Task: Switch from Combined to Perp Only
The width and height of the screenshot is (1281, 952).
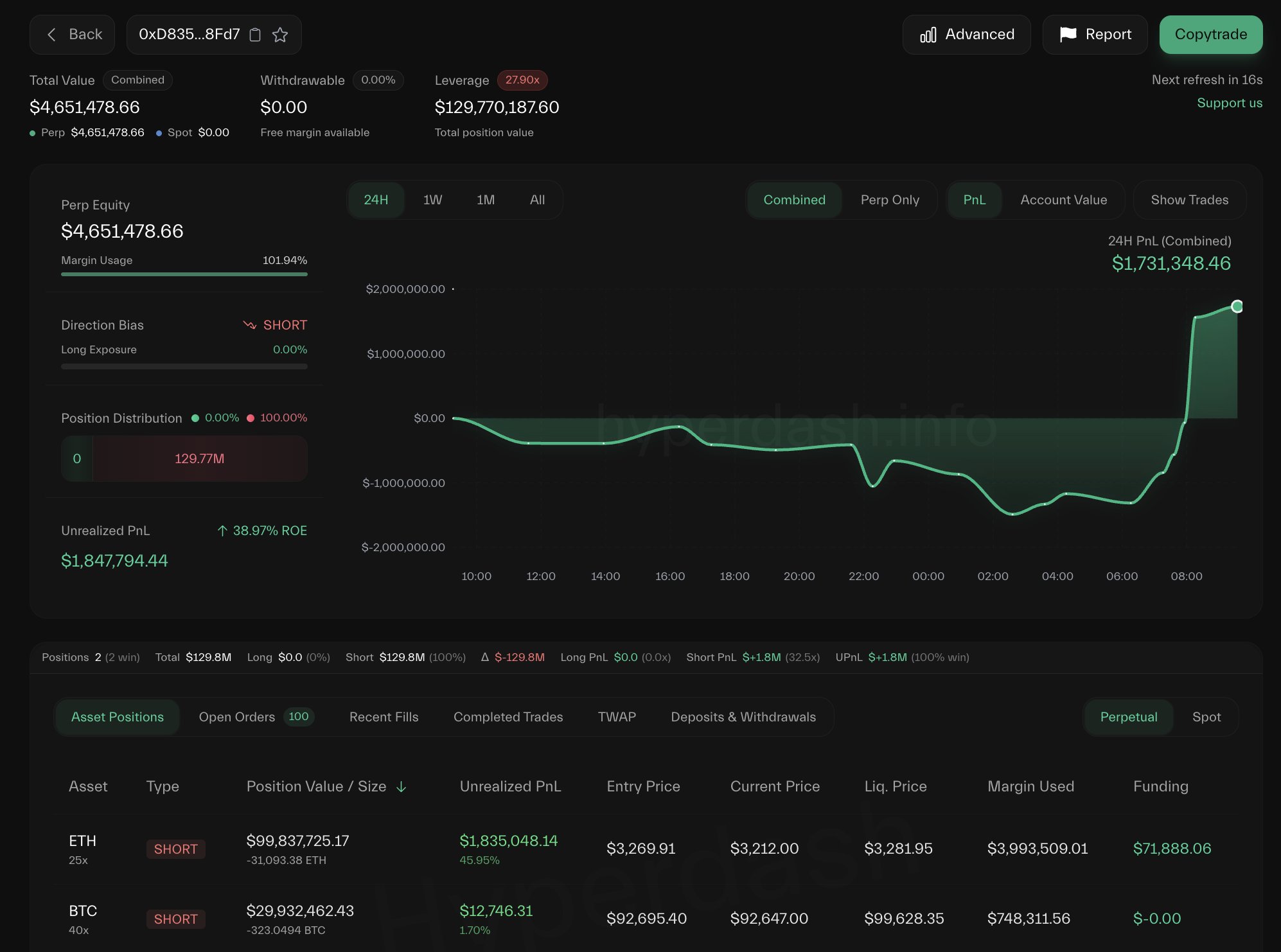Action: (890, 200)
